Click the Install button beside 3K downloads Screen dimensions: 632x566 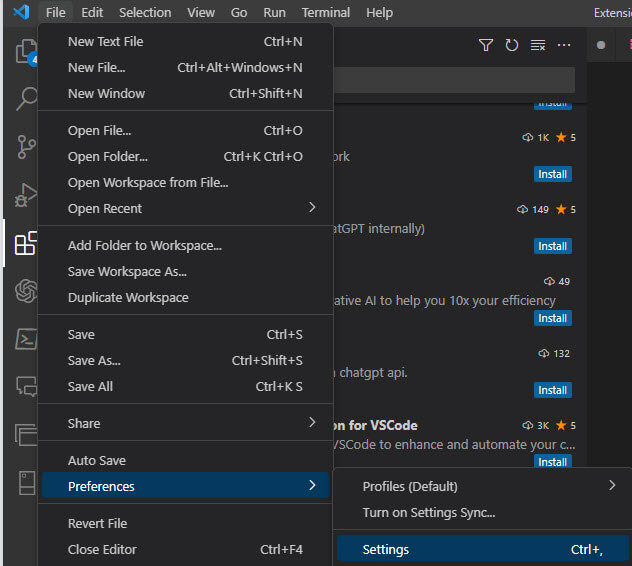(552, 462)
